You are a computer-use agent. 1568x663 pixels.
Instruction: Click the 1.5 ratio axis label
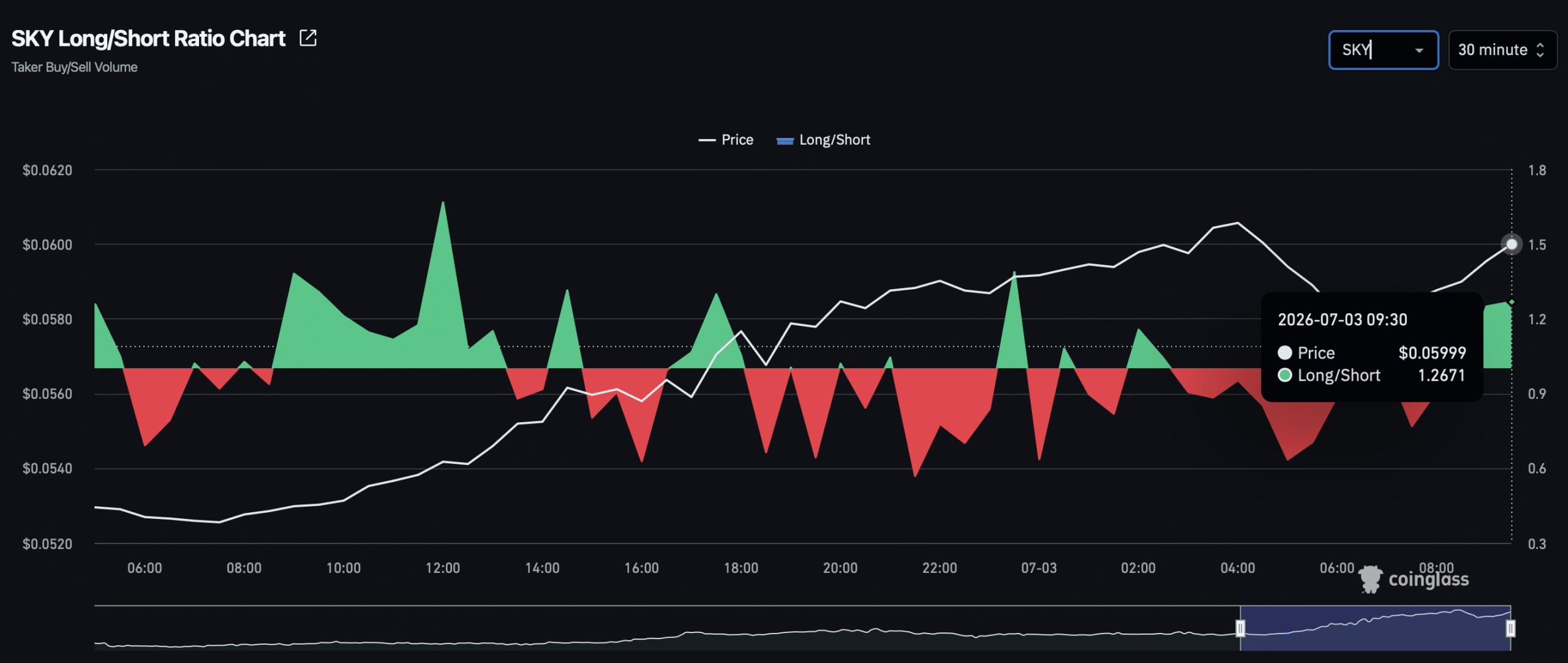pos(1537,245)
